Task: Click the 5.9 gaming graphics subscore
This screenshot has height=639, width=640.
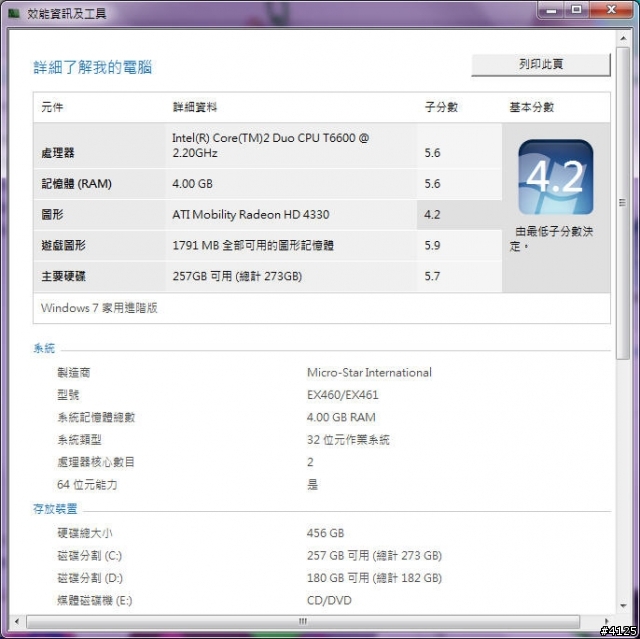Action: point(432,245)
